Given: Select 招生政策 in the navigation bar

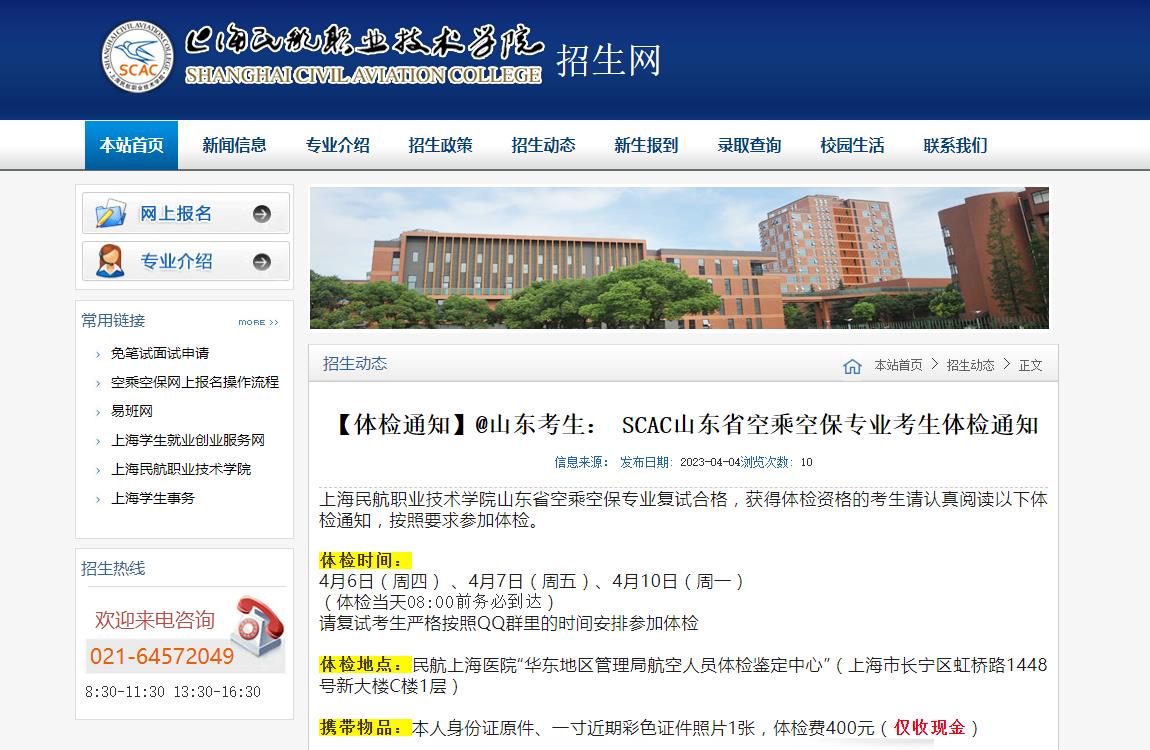Looking at the screenshot, I should pos(440,145).
